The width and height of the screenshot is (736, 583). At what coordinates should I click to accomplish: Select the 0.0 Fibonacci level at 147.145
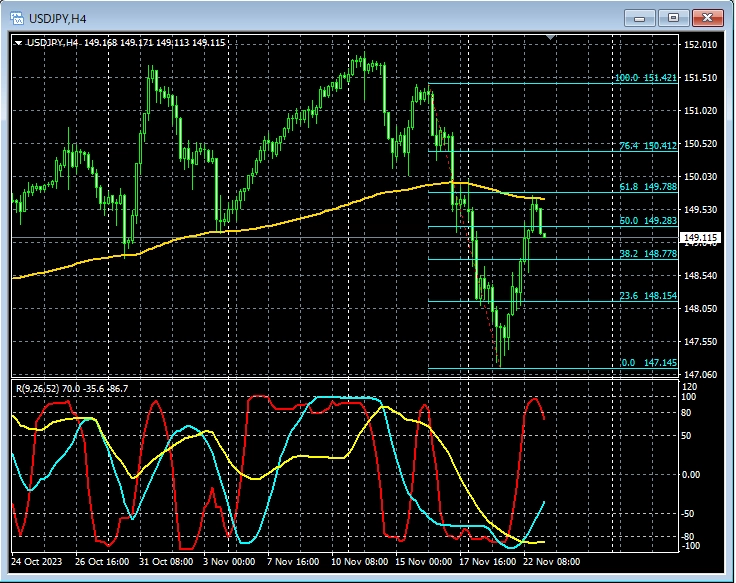pyautogui.click(x=646, y=364)
